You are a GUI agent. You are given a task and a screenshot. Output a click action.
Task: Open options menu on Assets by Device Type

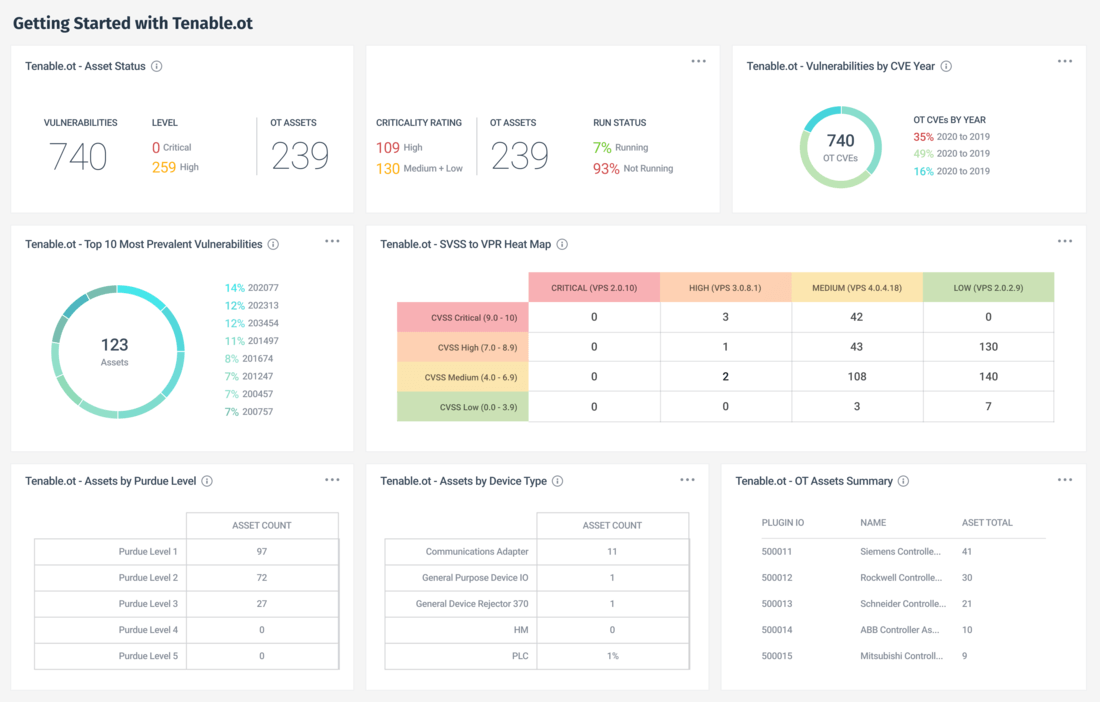click(688, 480)
